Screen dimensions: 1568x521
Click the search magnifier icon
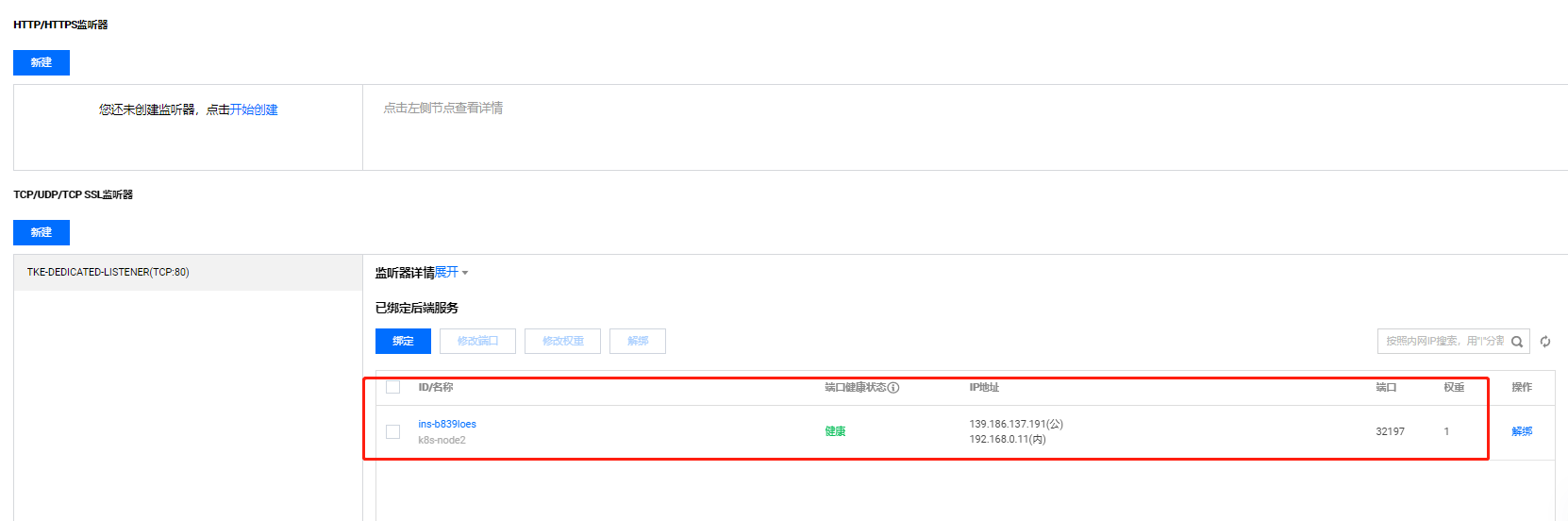click(1517, 342)
